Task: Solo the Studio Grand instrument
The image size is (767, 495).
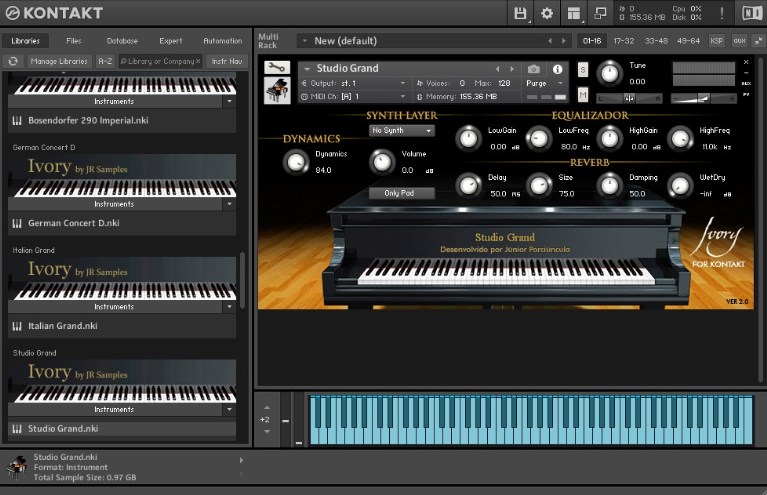Action: pyautogui.click(x=582, y=70)
